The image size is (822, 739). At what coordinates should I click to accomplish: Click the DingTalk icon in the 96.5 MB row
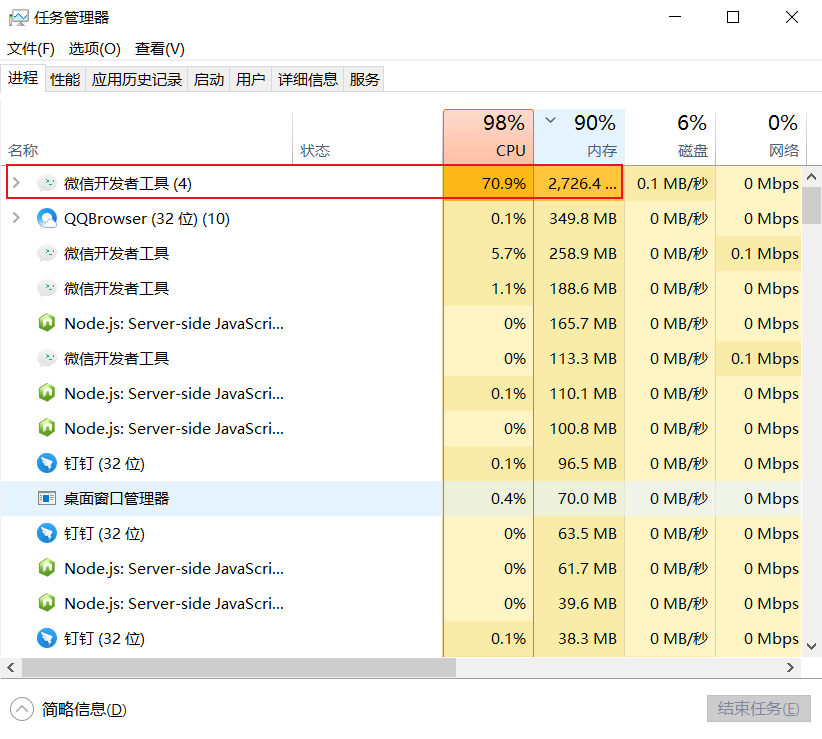tap(47, 463)
